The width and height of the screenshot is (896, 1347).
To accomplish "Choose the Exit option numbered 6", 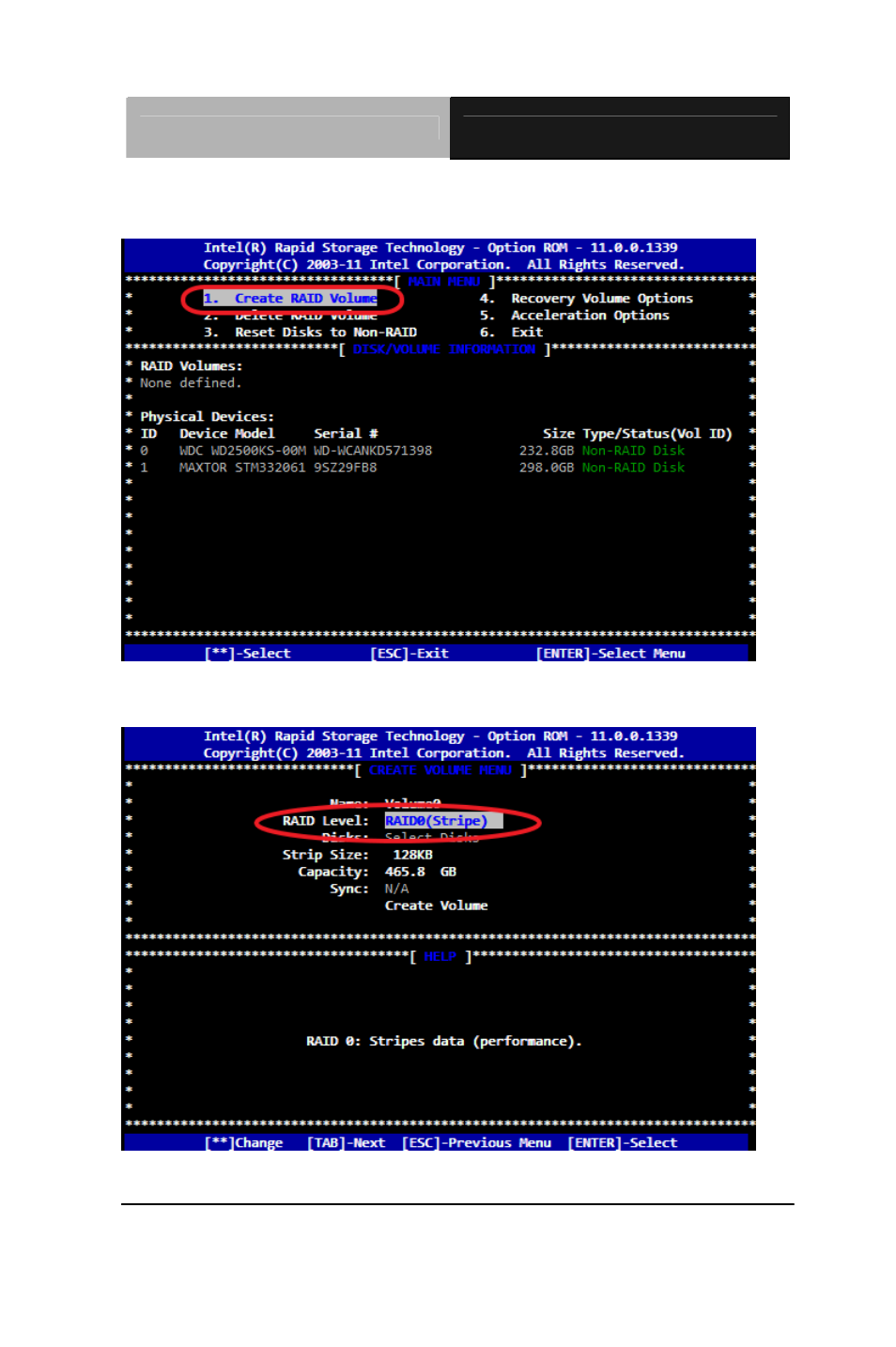I will click(511, 333).
